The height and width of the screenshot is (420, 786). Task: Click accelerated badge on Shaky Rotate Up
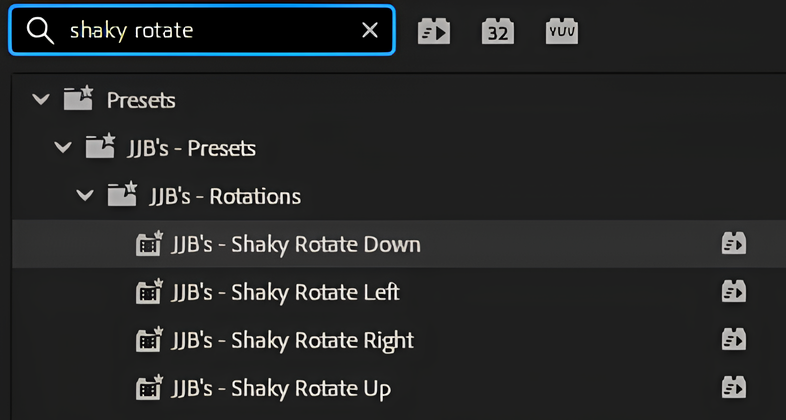[x=734, y=388]
